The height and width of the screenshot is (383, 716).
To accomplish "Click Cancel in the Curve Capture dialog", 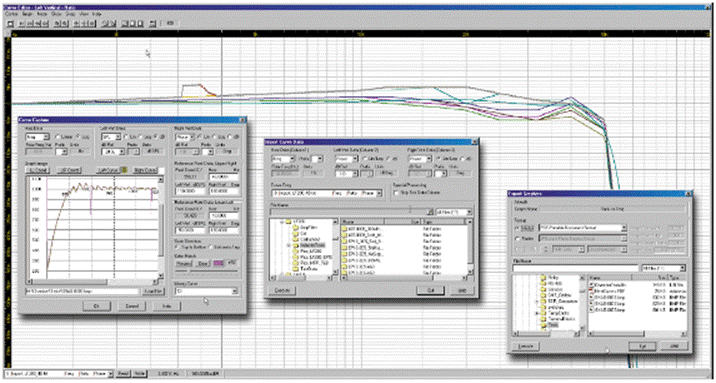I will (x=132, y=306).
